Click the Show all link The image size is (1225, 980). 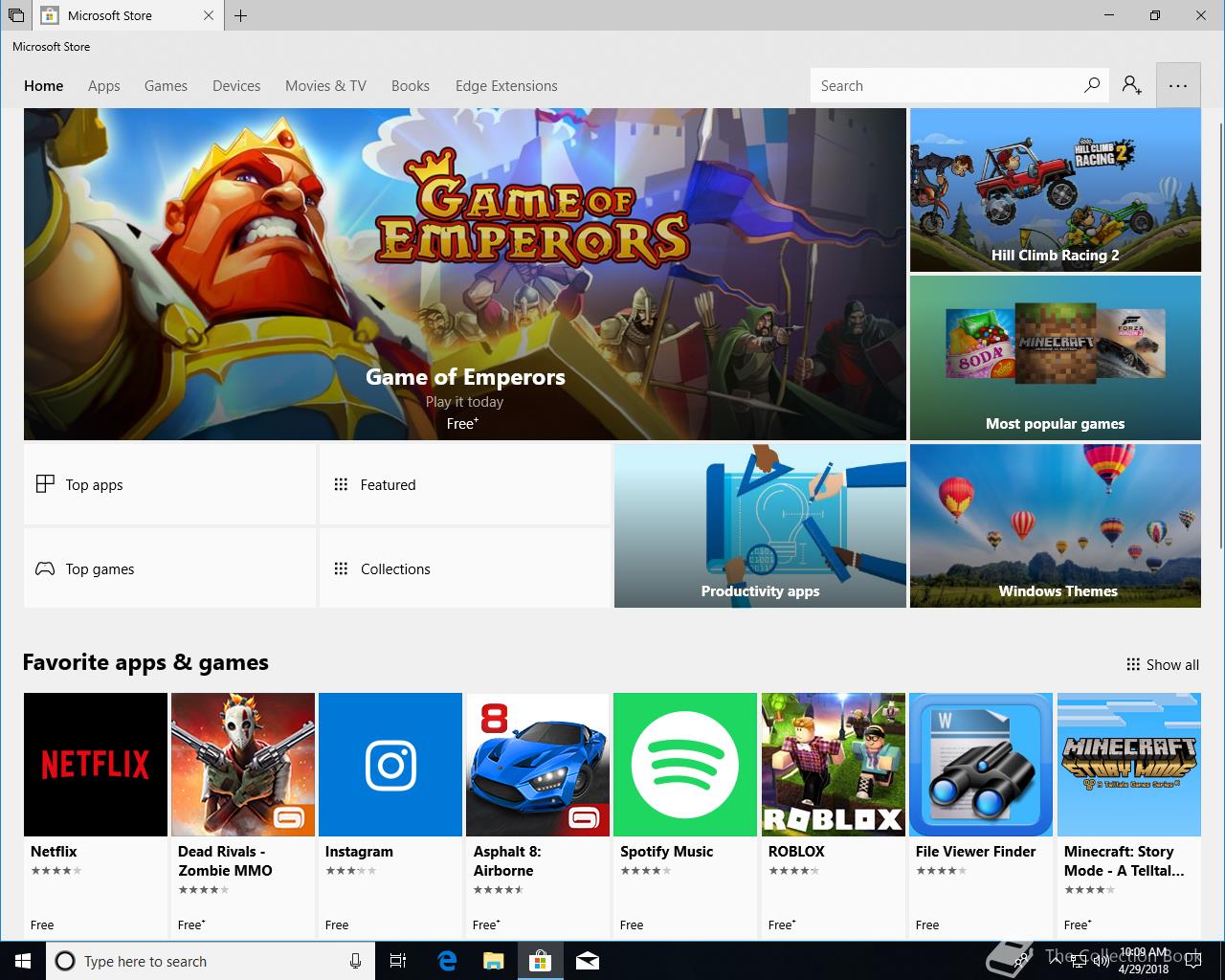(x=1163, y=664)
